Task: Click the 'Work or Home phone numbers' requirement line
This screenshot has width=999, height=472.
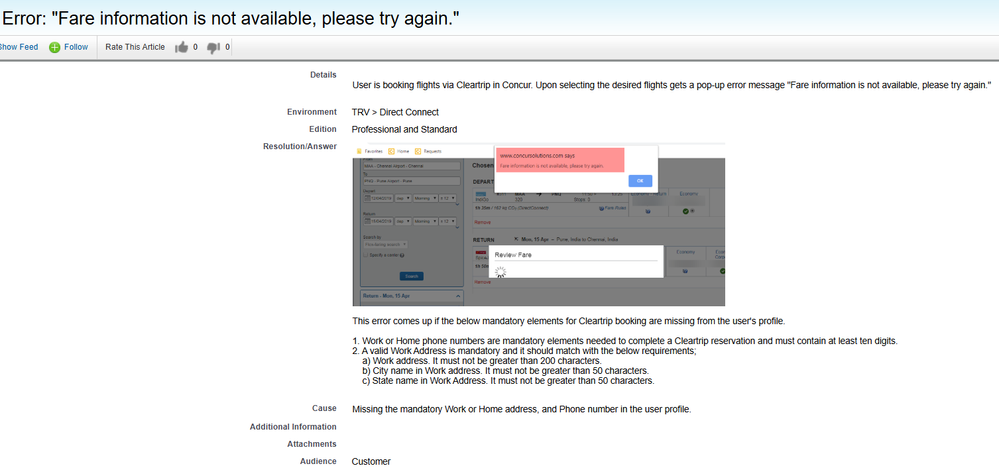Action: pos(625,341)
